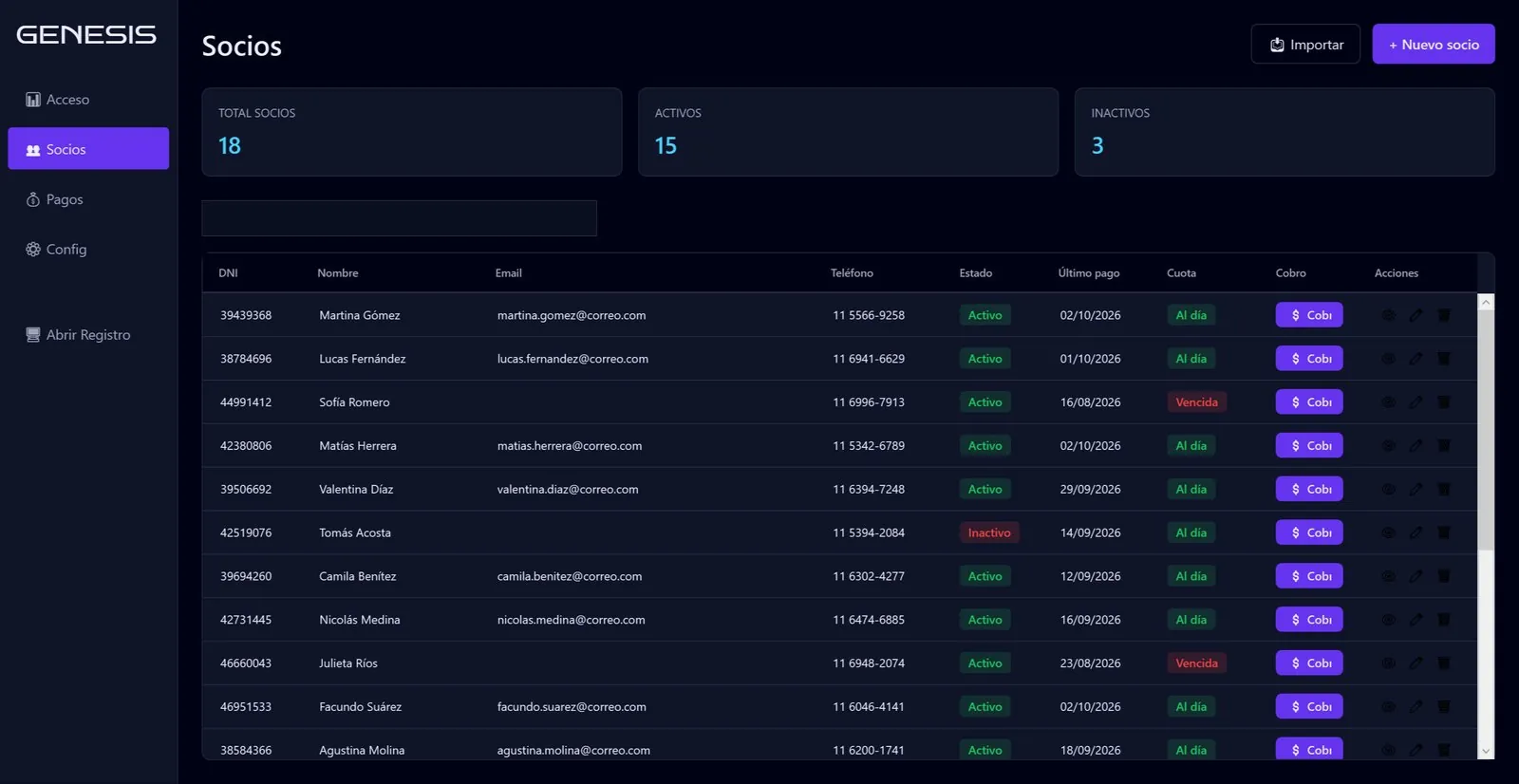Edit Matías Herrera via pencil icon
The image size is (1519, 784).
coord(1416,446)
